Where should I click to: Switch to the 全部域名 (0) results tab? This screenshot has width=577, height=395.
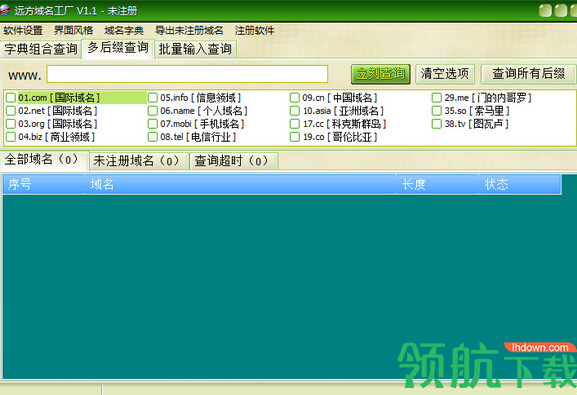[x=44, y=160]
